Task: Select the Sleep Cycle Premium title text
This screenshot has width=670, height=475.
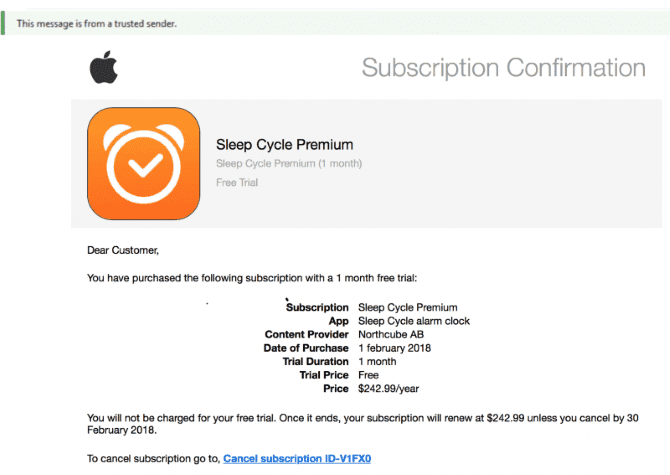Action: pos(285,145)
